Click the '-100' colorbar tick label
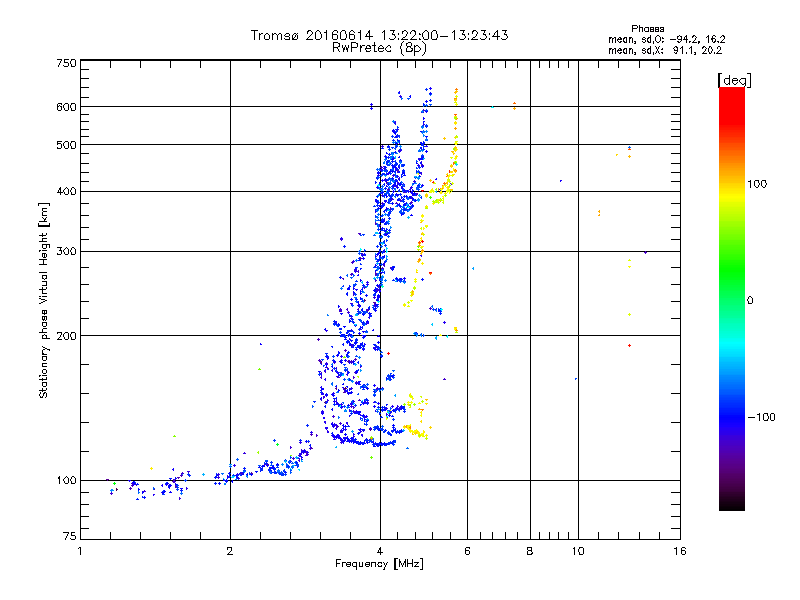This screenshot has height=600, width=800. [761, 417]
